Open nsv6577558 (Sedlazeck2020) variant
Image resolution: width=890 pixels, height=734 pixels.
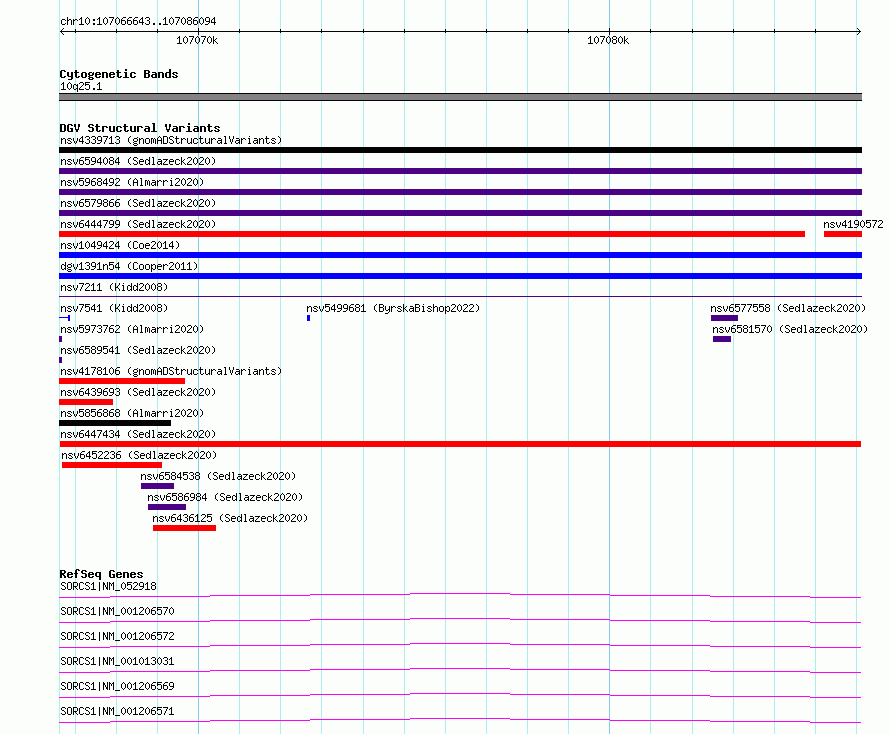(788, 308)
